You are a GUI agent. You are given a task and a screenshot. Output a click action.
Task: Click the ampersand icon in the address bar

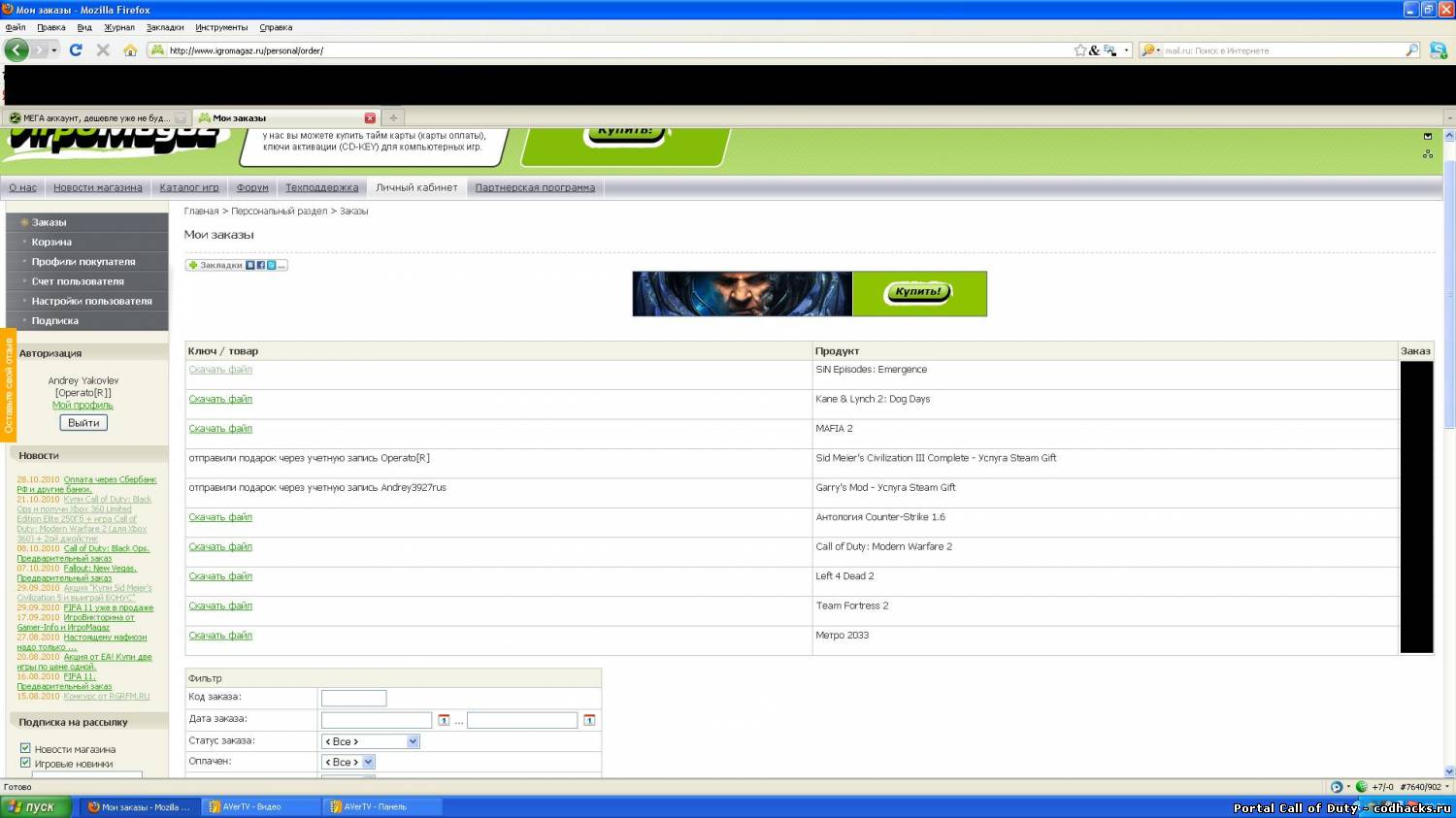1094,49
